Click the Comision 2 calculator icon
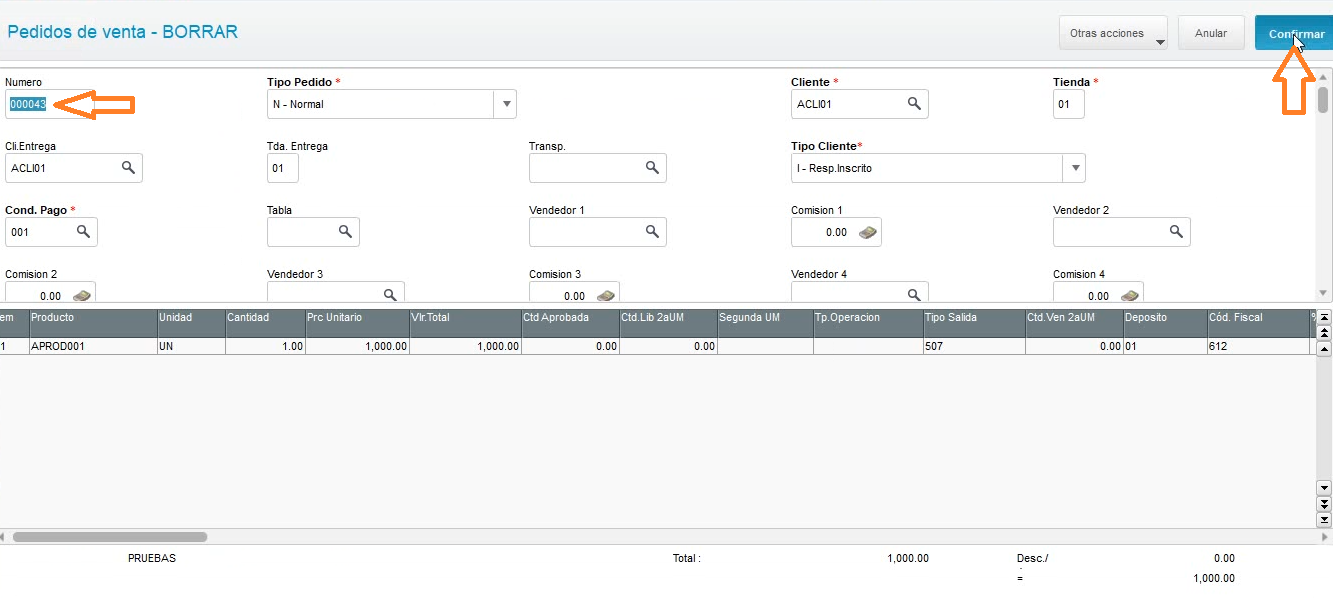Viewport: 1333px width, 598px height. point(82,295)
